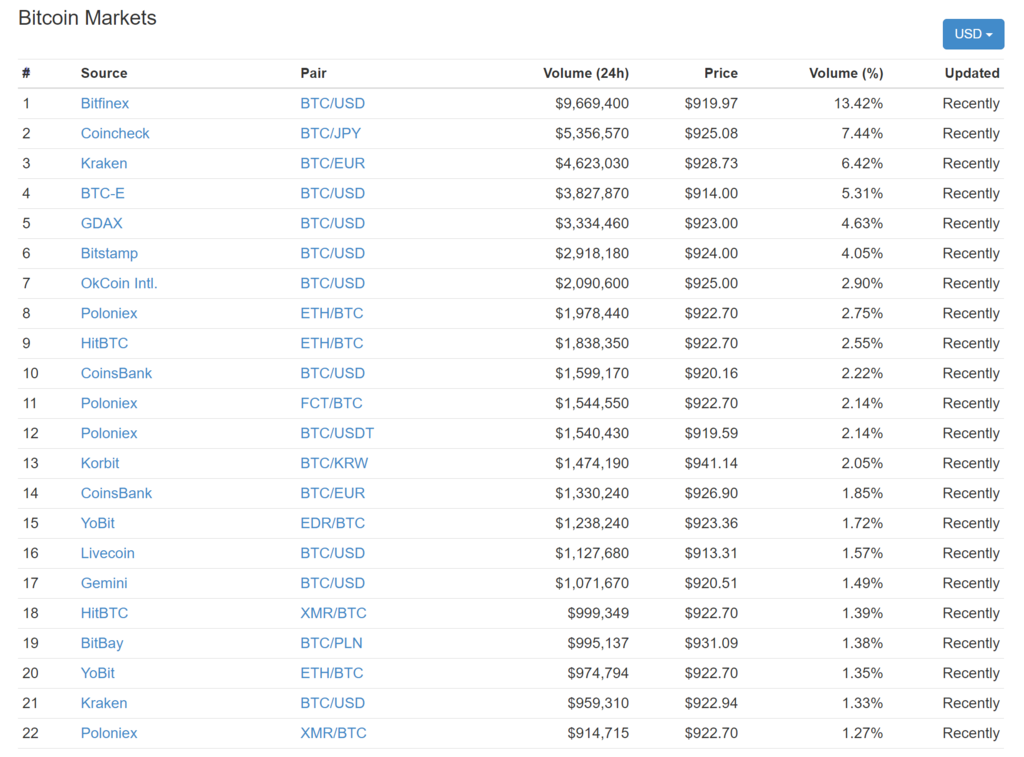Click the BitBay source link
Image resolution: width=1024 pixels, height=757 pixels.
(x=102, y=643)
